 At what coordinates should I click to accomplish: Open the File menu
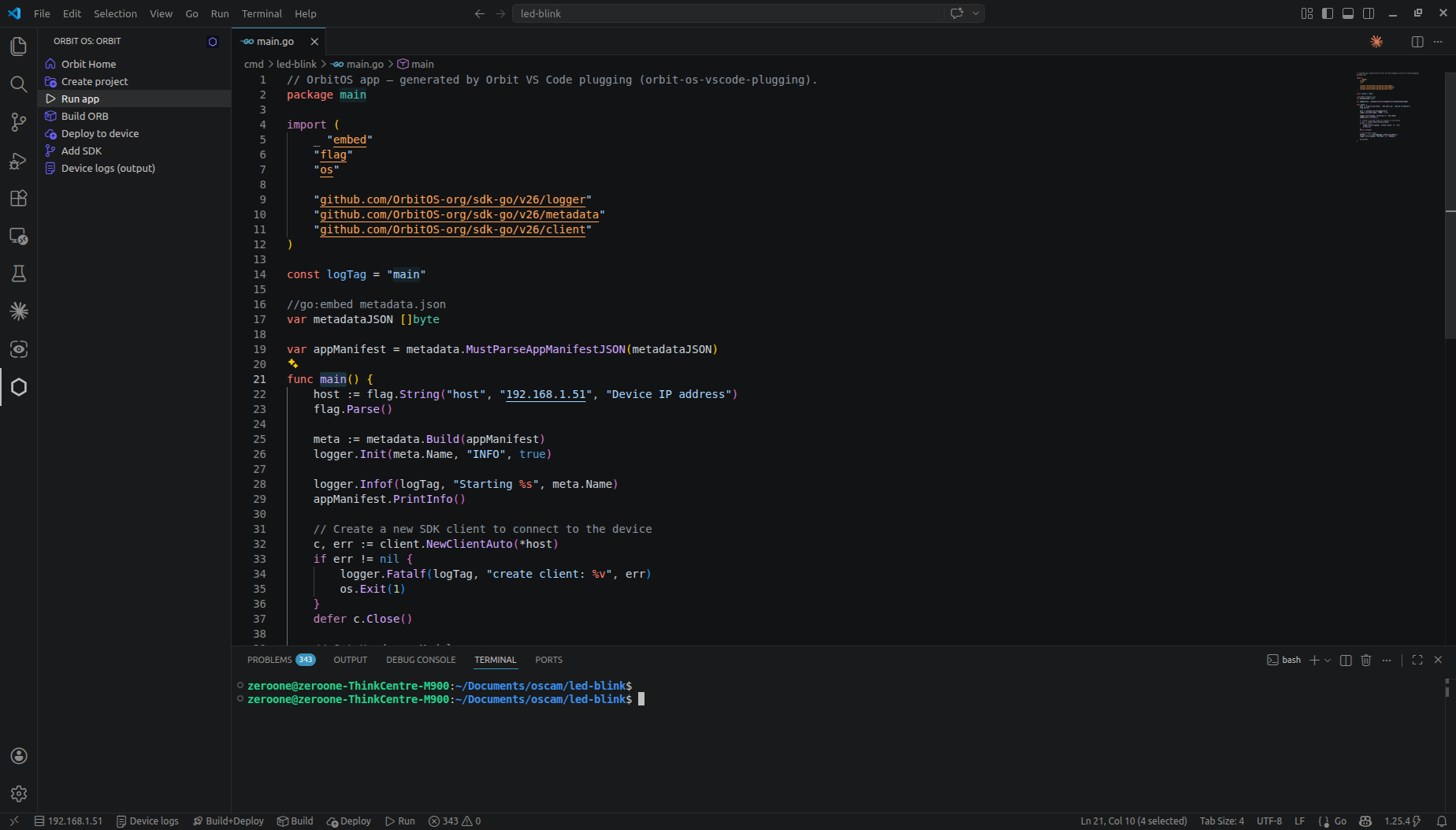pyautogui.click(x=42, y=13)
